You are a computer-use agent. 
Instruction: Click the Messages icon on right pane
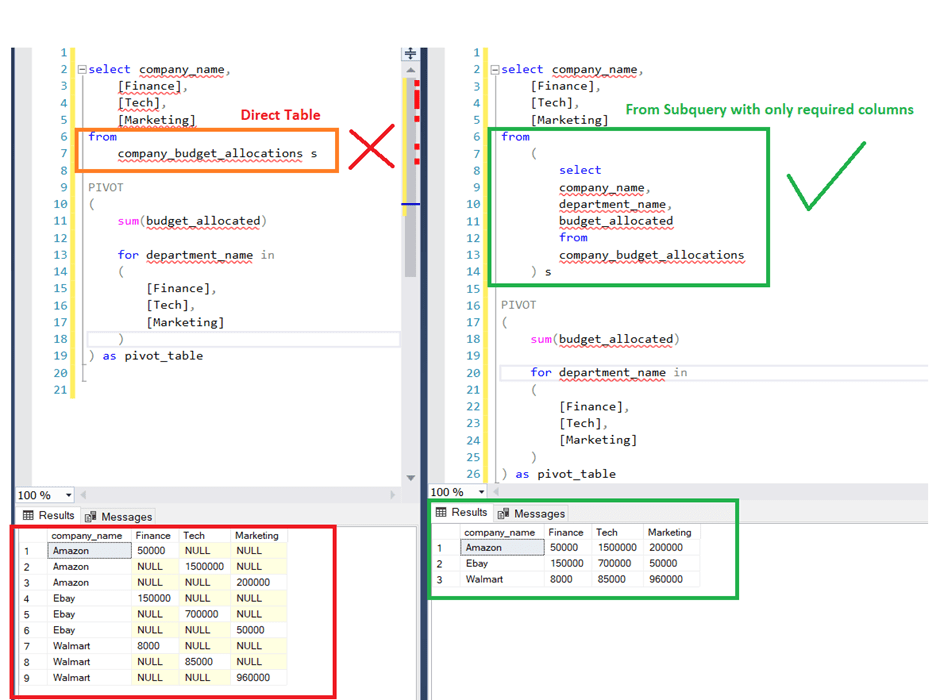[505, 511]
